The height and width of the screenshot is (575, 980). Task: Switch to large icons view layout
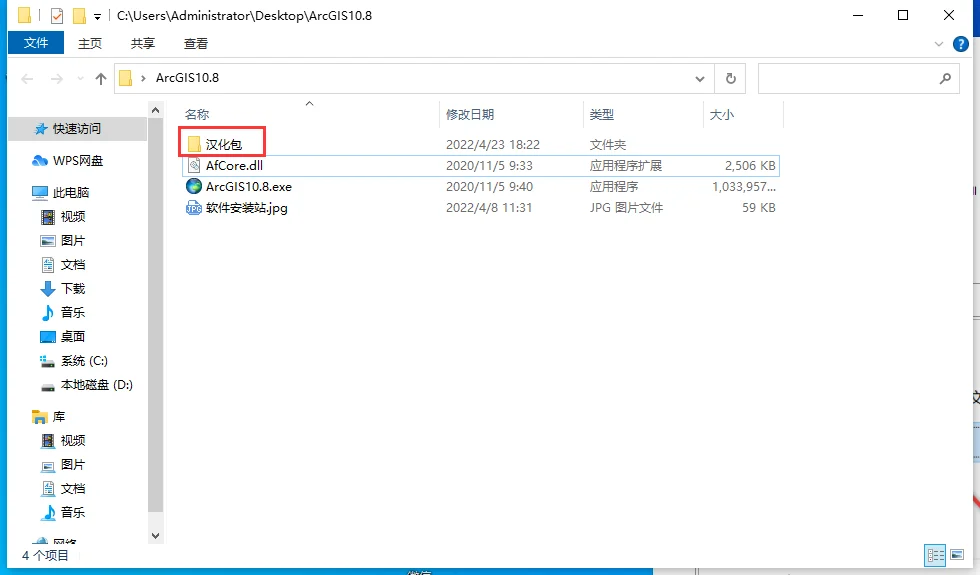(957, 555)
